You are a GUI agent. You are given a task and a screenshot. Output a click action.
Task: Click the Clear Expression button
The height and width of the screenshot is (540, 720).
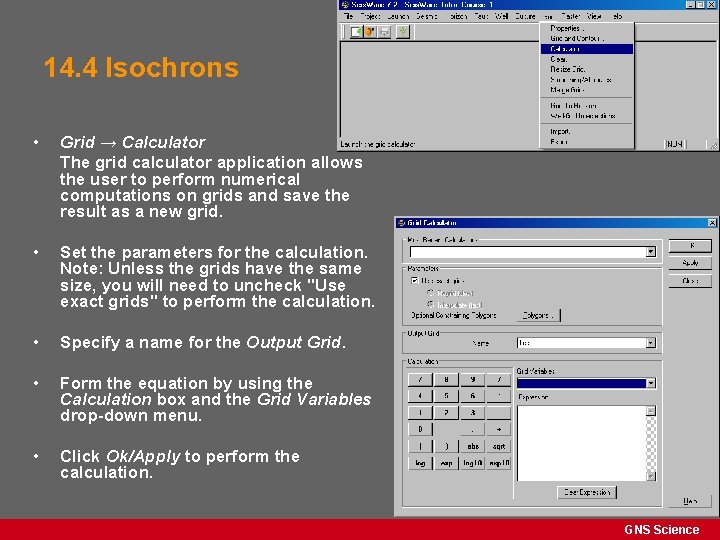point(587,492)
